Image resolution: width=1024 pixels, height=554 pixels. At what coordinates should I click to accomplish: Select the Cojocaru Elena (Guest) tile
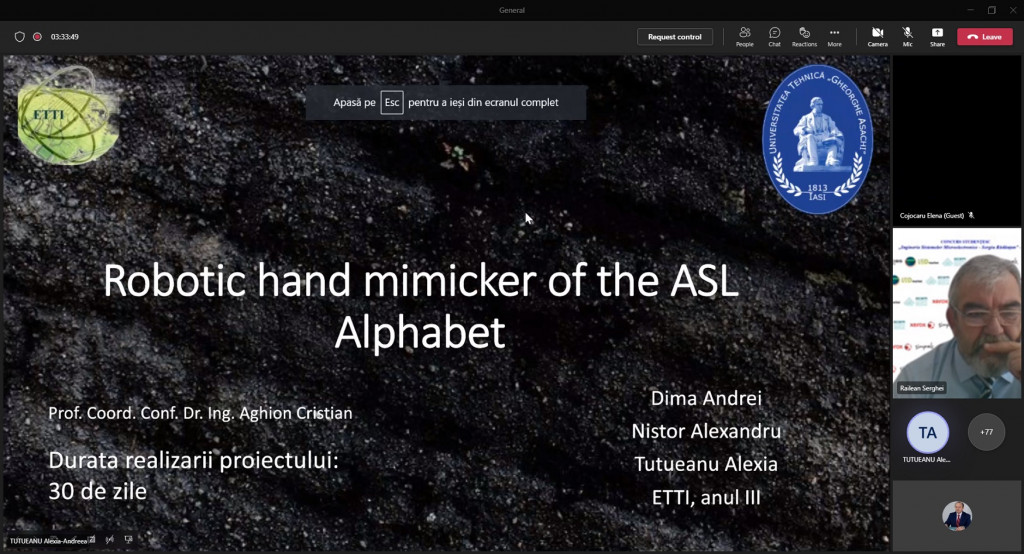pos(957,140)
